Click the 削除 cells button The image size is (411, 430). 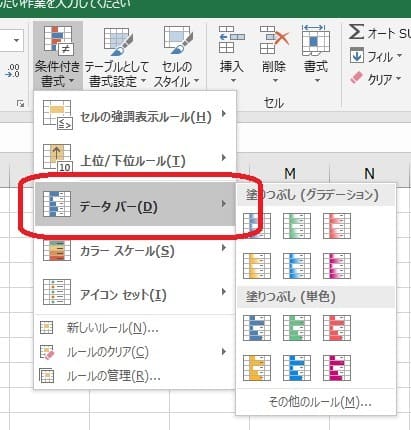[x=274, y=49]
